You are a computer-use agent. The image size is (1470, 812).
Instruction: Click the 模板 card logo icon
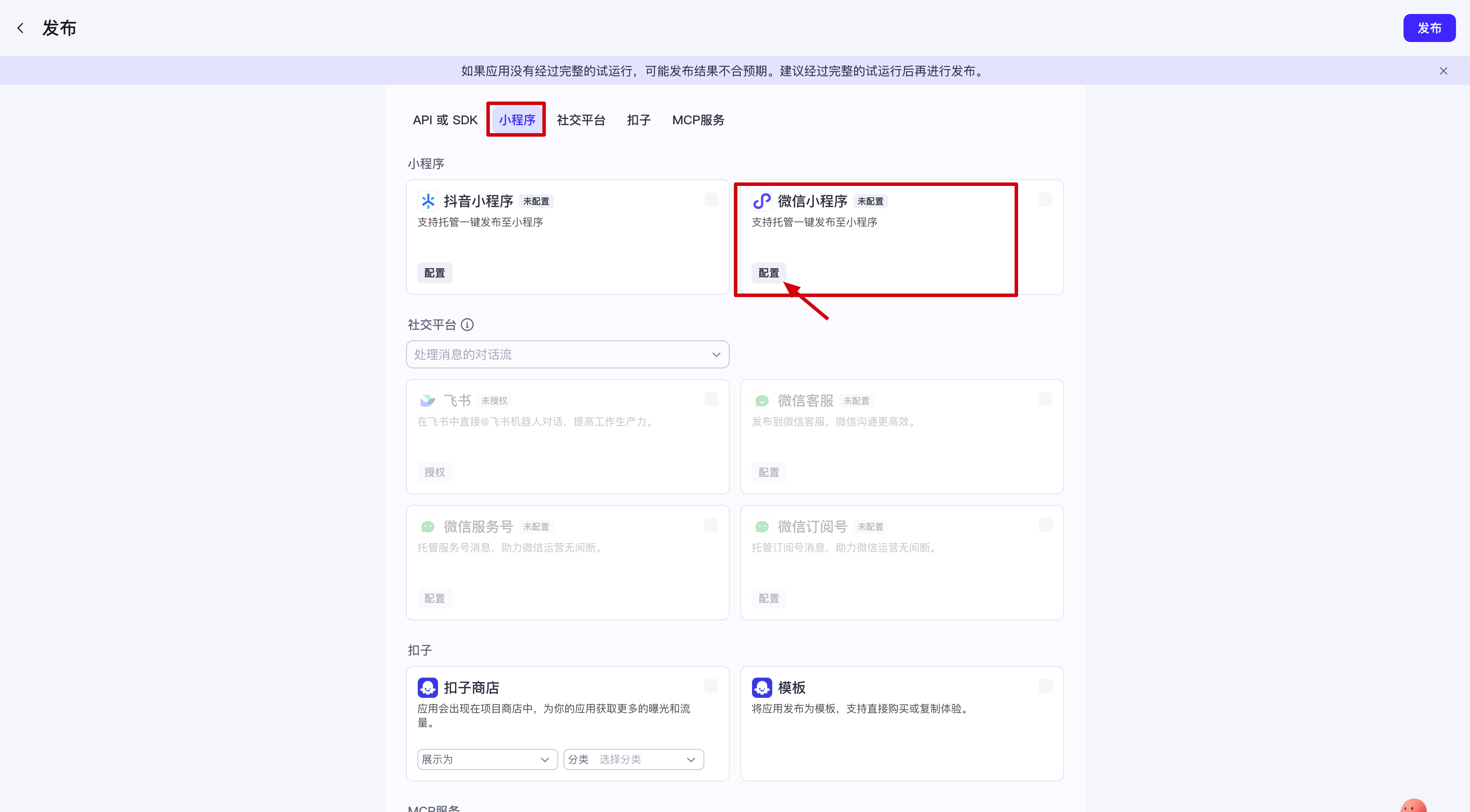(761, 688)
